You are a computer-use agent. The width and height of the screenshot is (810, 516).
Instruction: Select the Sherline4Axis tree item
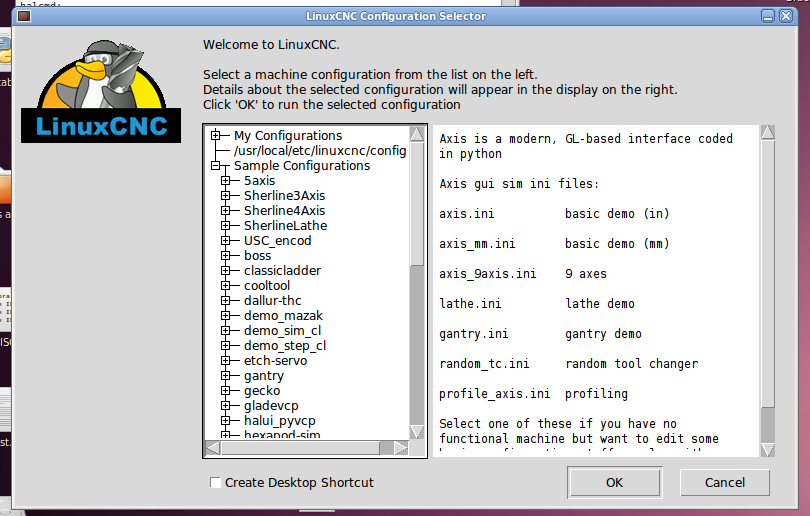point(284,211)
